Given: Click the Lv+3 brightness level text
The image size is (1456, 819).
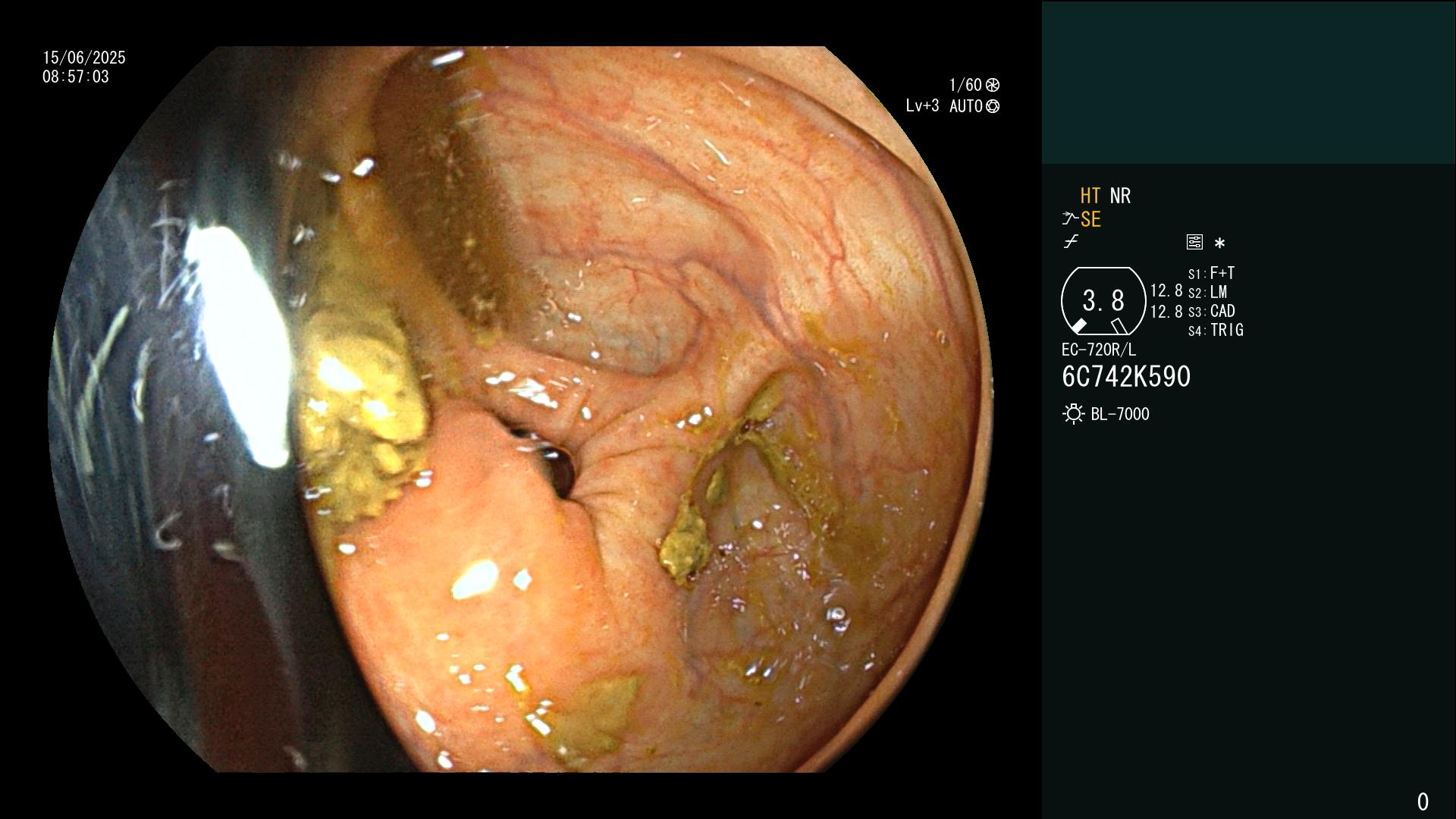Looking at the screenshot, I should (x=922, y=106).
